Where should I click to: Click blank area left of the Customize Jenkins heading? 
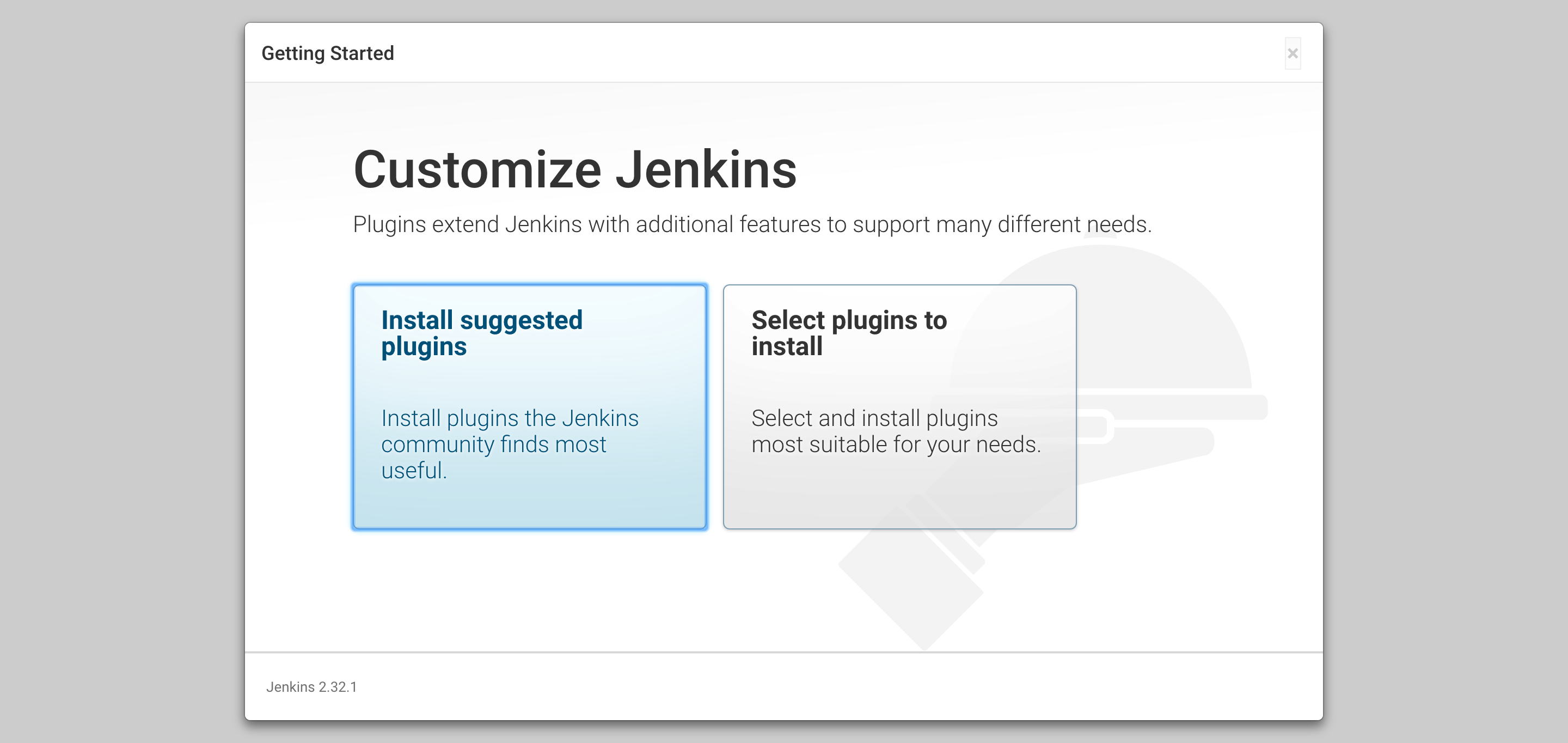(x=298, y=170)
